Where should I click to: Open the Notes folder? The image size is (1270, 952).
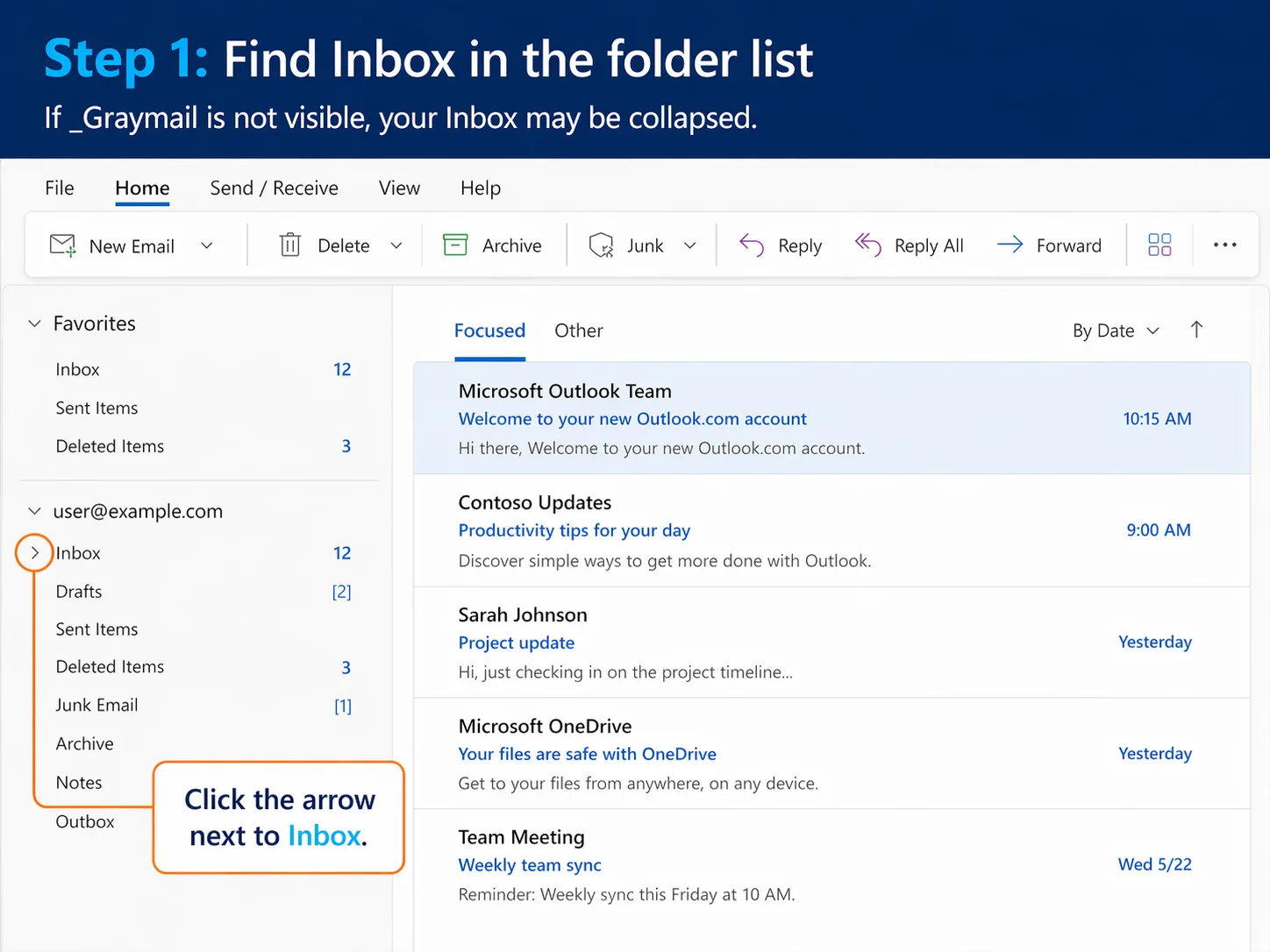[79, 783]
